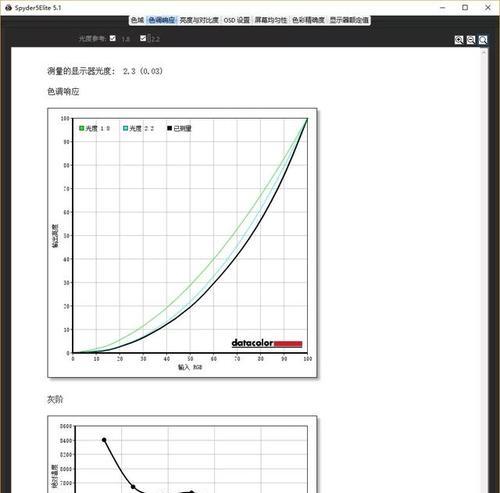Click the black measured legend marker
Image resolution: width=500 pixels, height=493 pixels.
[x=169, y=128]
